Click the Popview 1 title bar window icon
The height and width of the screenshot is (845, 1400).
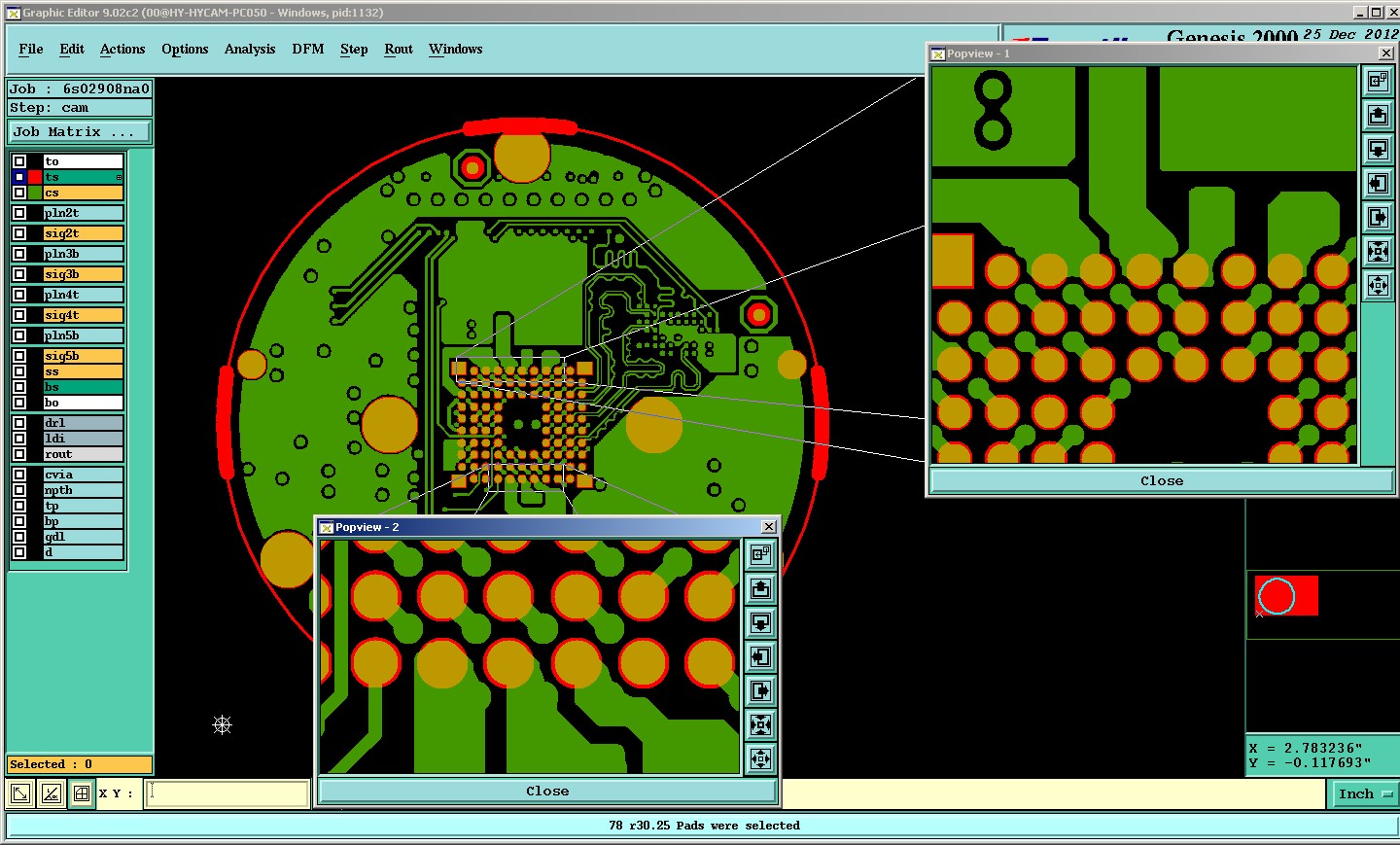pyautogui.click(x=938, y=53)
